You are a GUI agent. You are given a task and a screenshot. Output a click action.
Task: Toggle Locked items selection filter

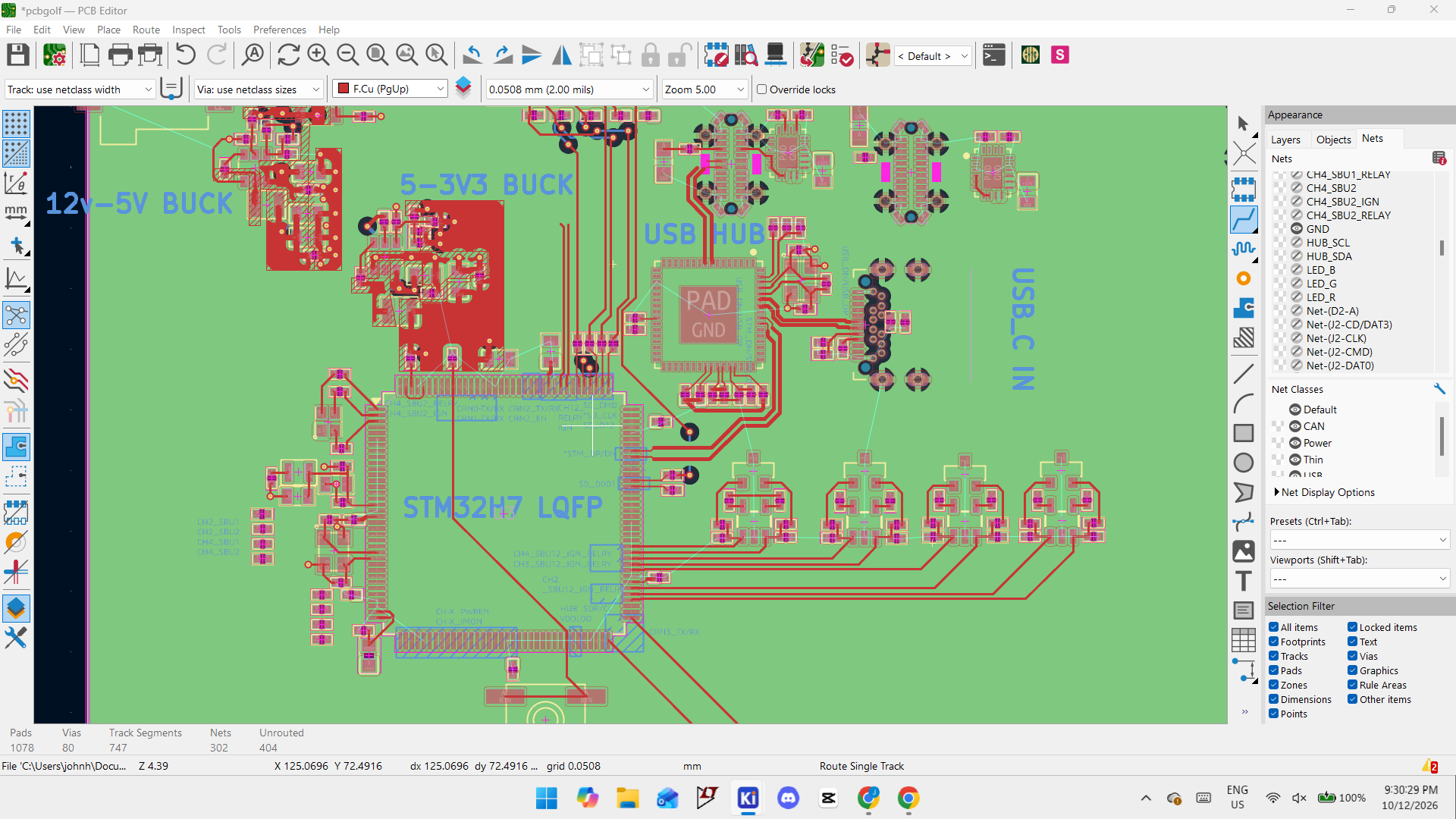click(x=1352, y=627)
